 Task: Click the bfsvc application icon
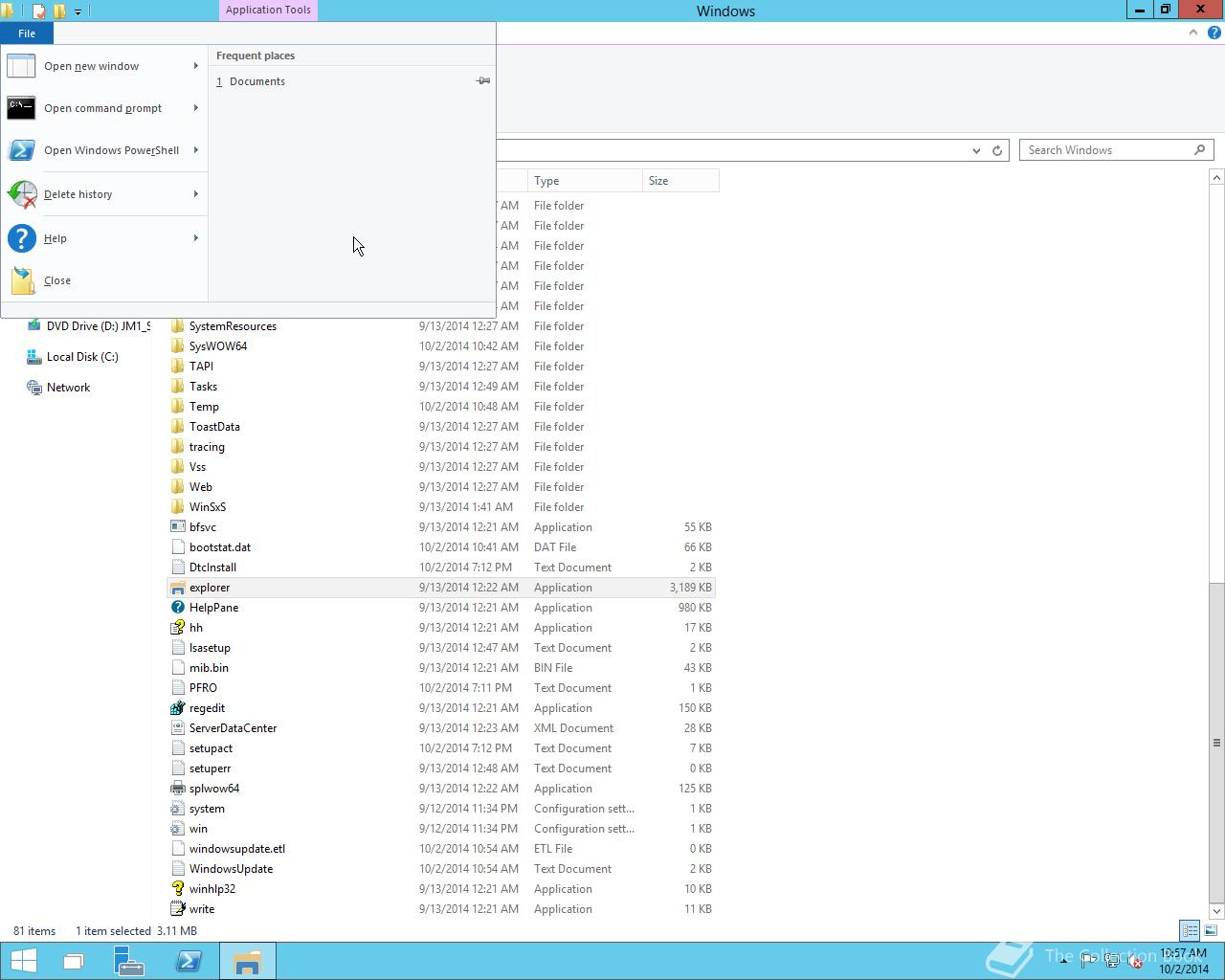(177, 527)
